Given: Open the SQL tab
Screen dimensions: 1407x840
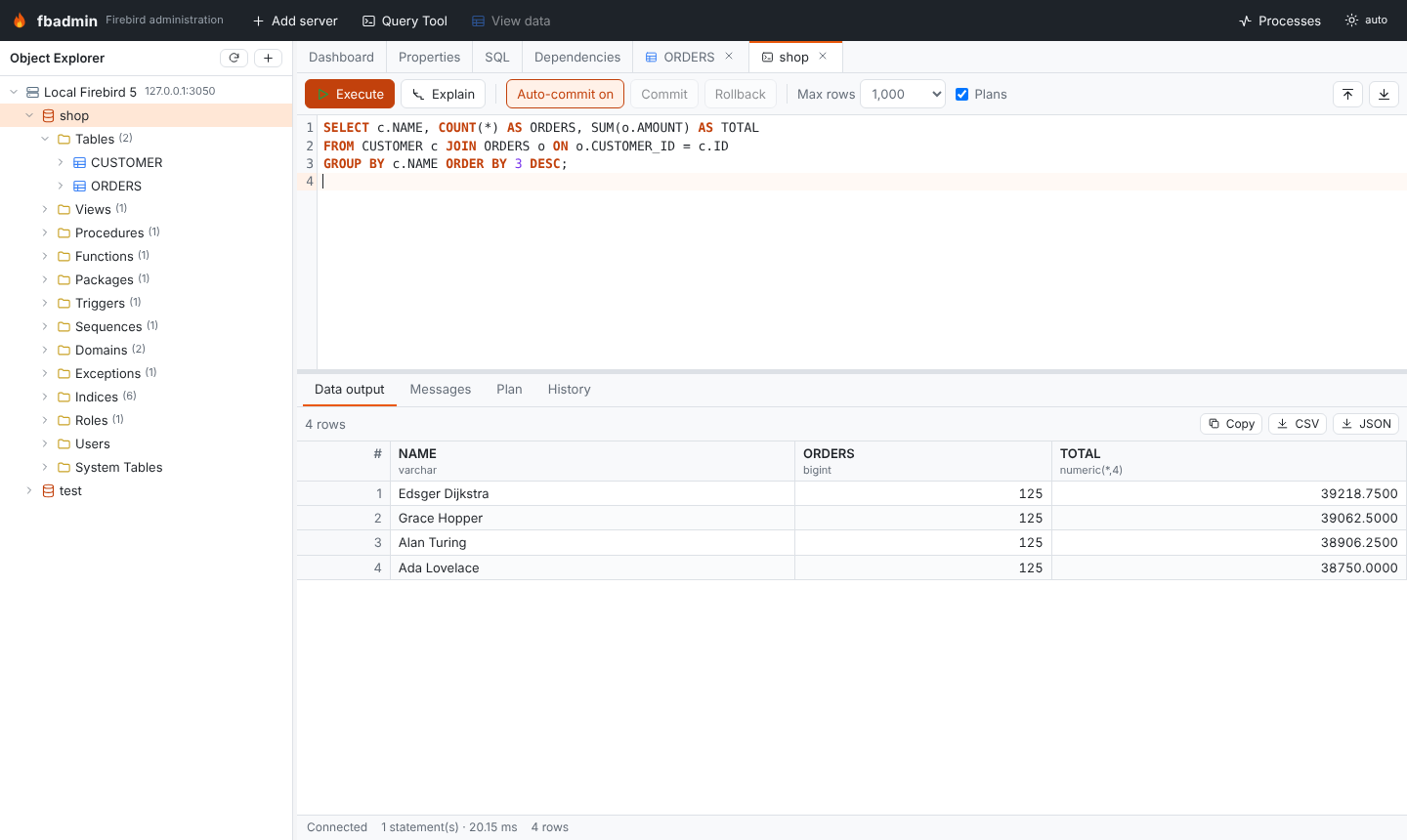Looking at the screenshot, I should click(497, 57).
